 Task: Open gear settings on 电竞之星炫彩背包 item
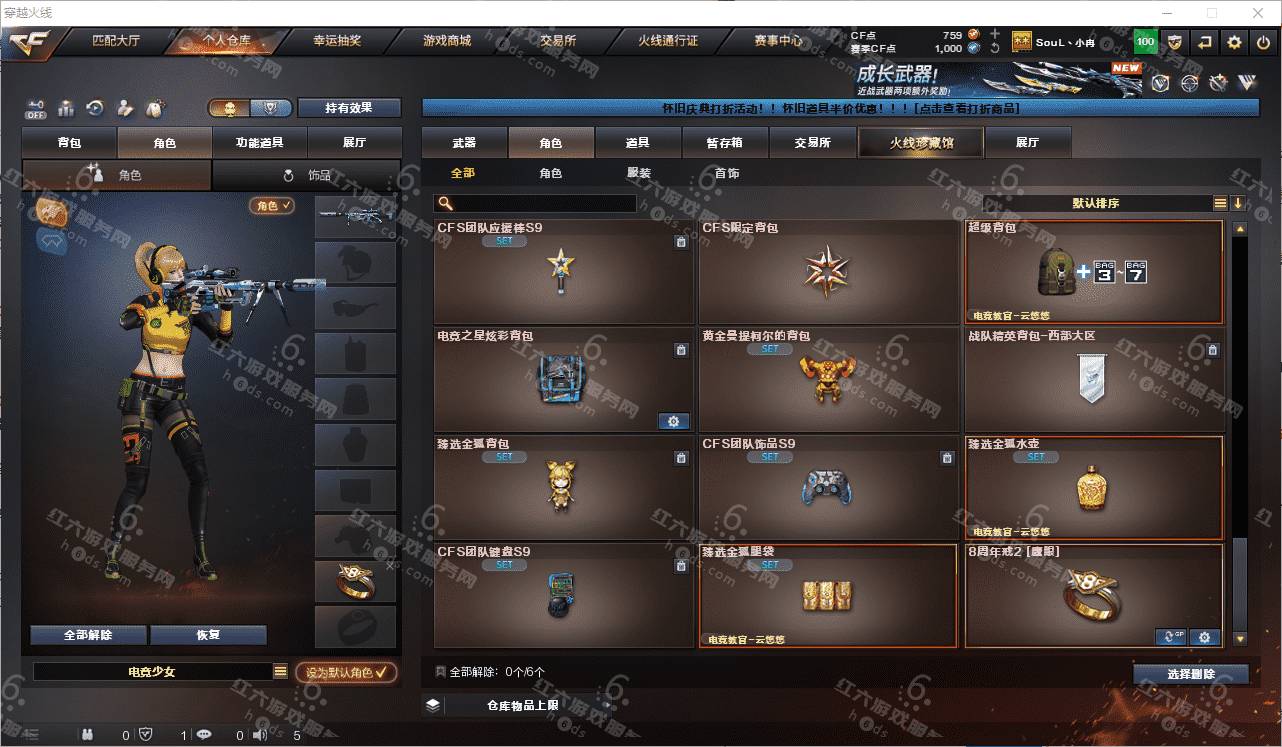[x=673, y=421]
